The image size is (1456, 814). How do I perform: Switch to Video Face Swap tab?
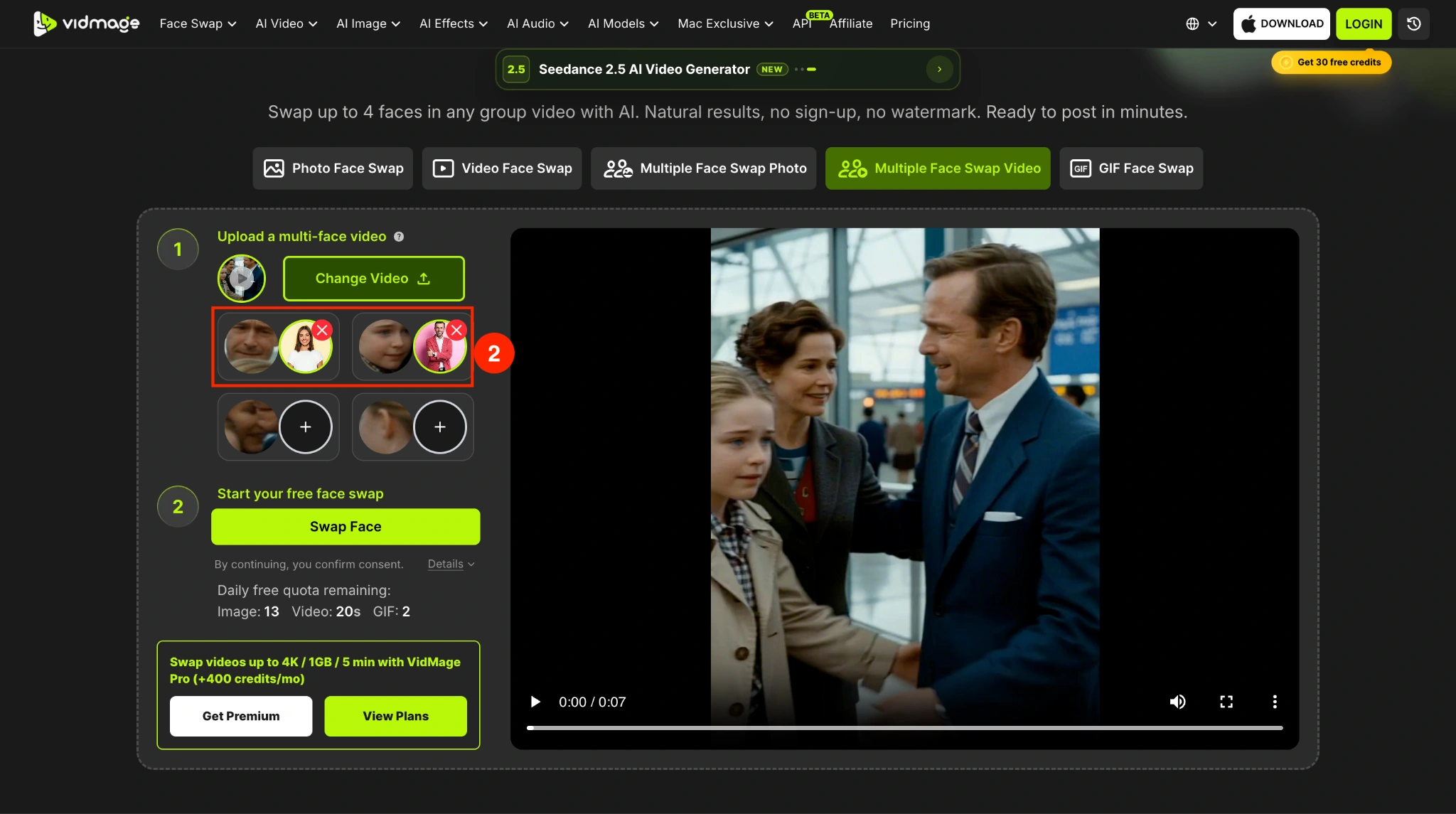(x=502, y=168)
